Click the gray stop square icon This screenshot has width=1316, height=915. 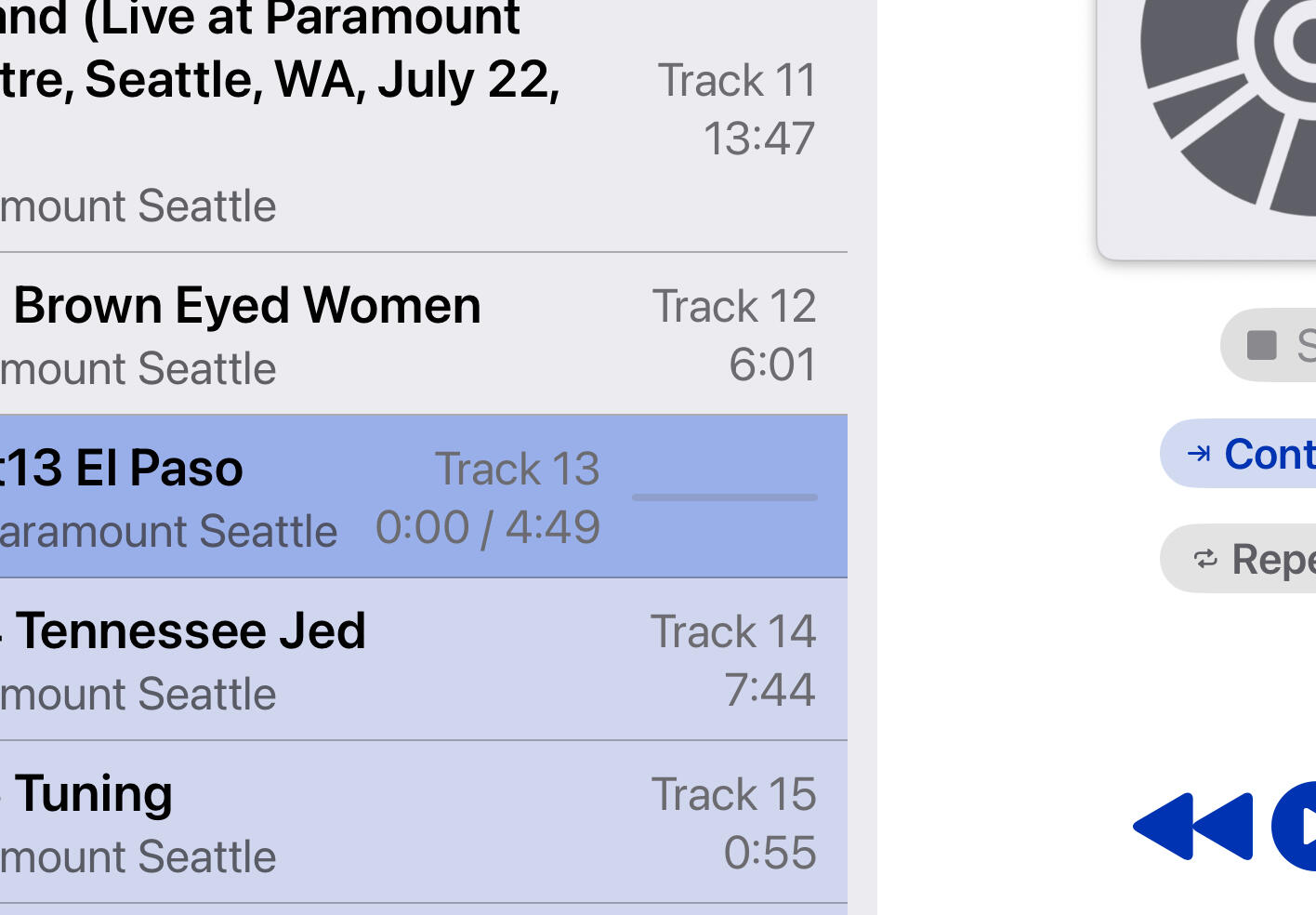[x=1261, y=345]
